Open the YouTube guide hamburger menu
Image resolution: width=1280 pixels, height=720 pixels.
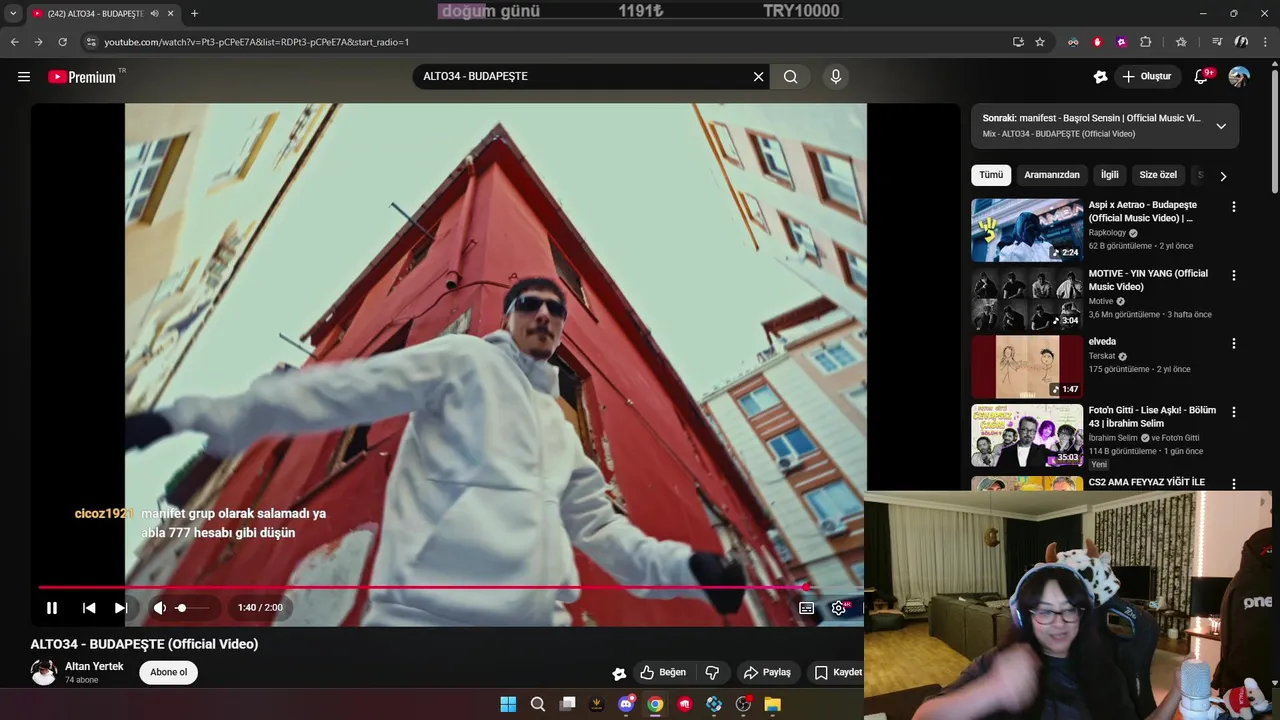[24, 76]
